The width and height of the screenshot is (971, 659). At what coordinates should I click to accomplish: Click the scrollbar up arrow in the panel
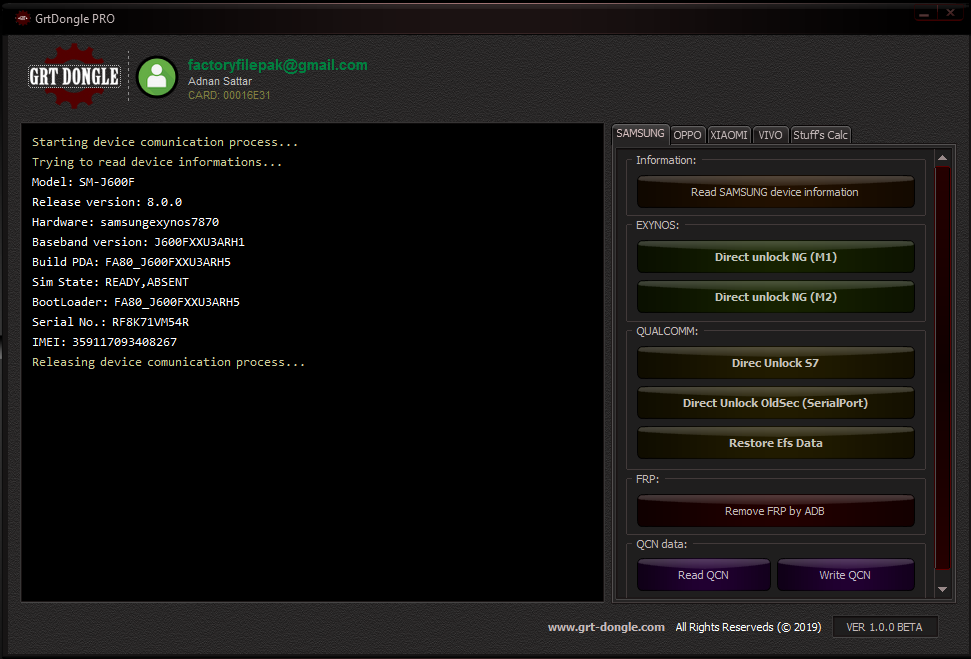(x=943, y=158)
